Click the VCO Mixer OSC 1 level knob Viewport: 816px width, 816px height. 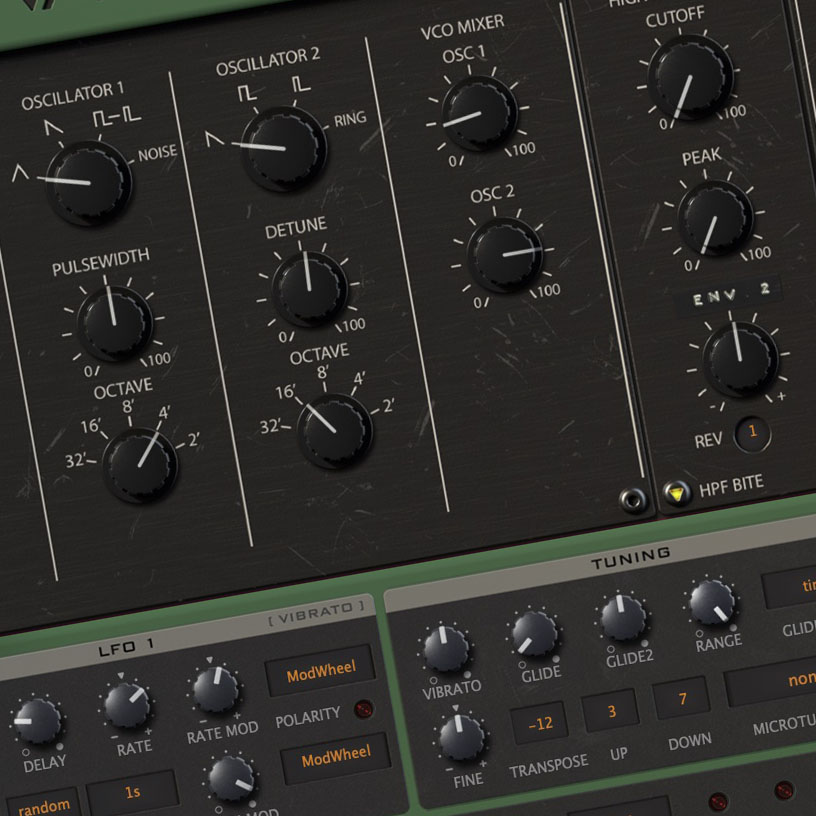pyautogui.click(x=479, y=113)
